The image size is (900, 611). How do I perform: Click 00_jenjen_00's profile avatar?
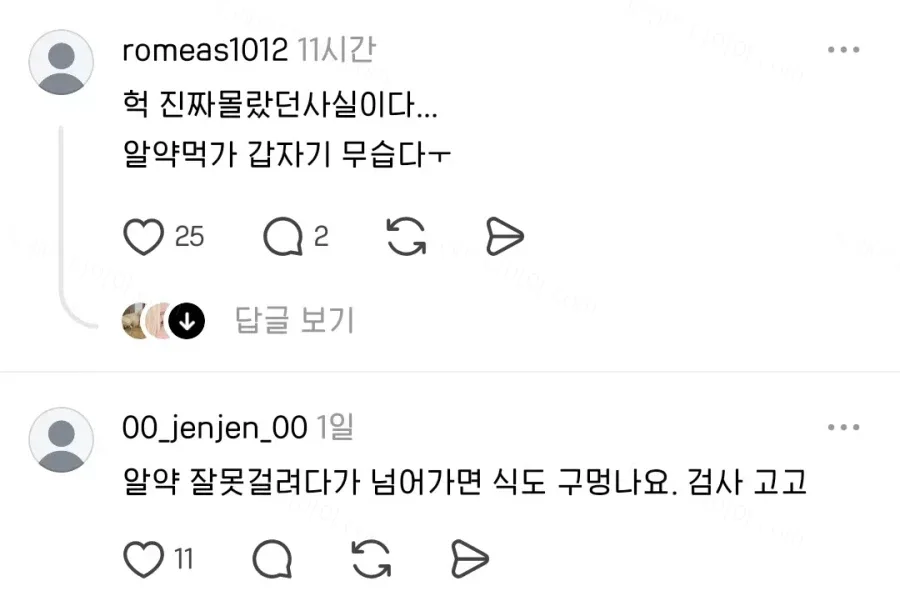click(x=61, y=440)
